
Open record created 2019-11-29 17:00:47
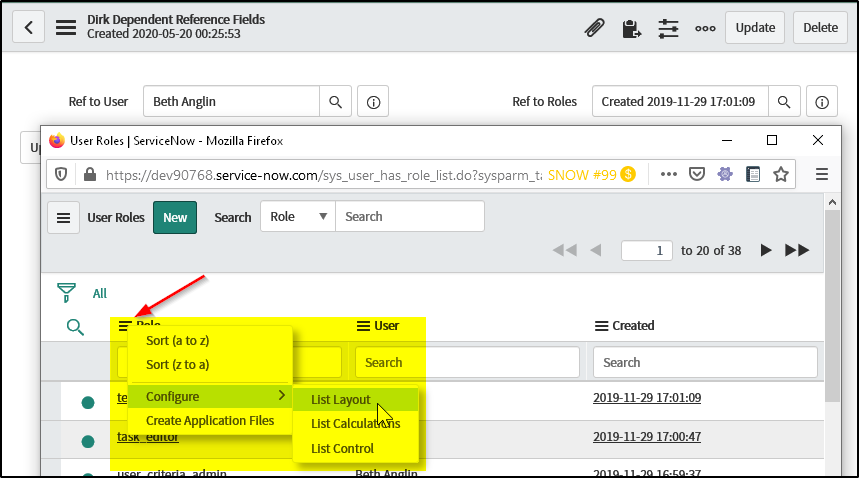pos(646,436)
